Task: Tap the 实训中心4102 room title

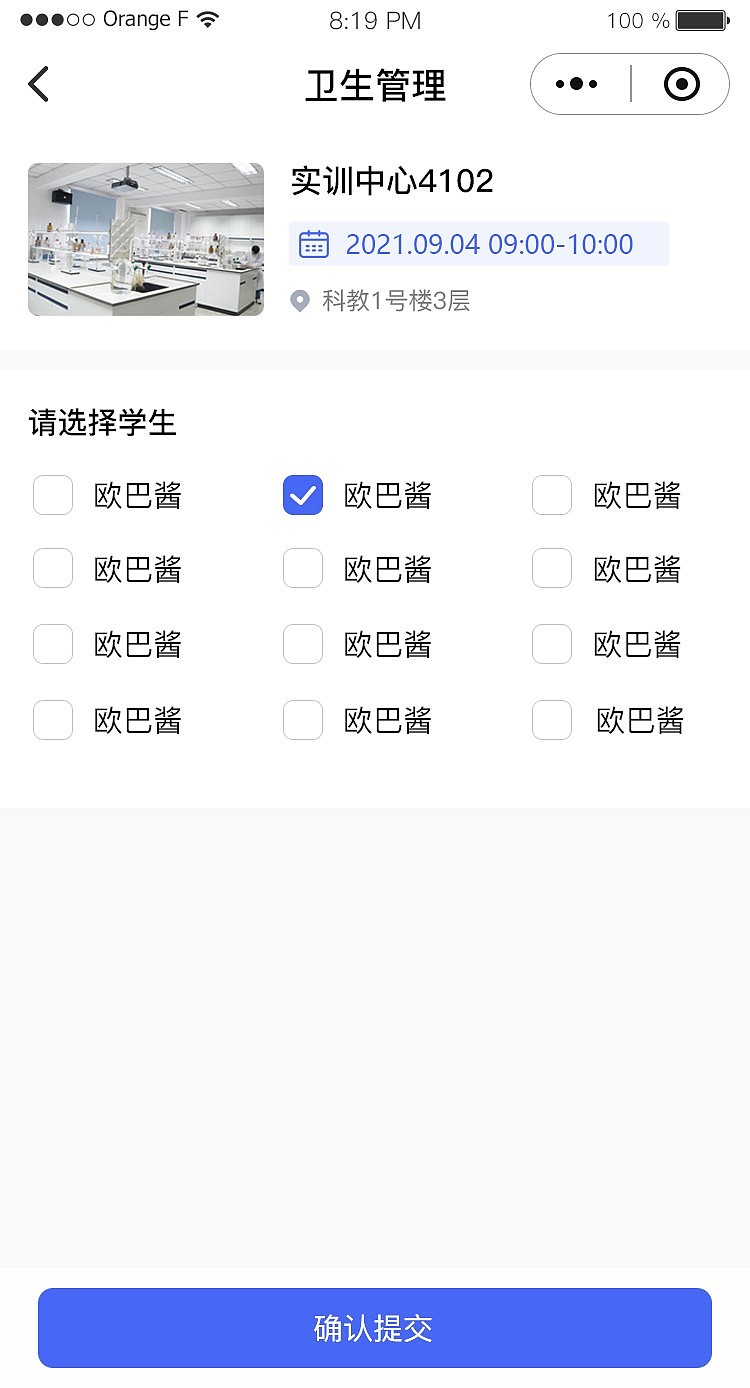Action: click(392, 181)
